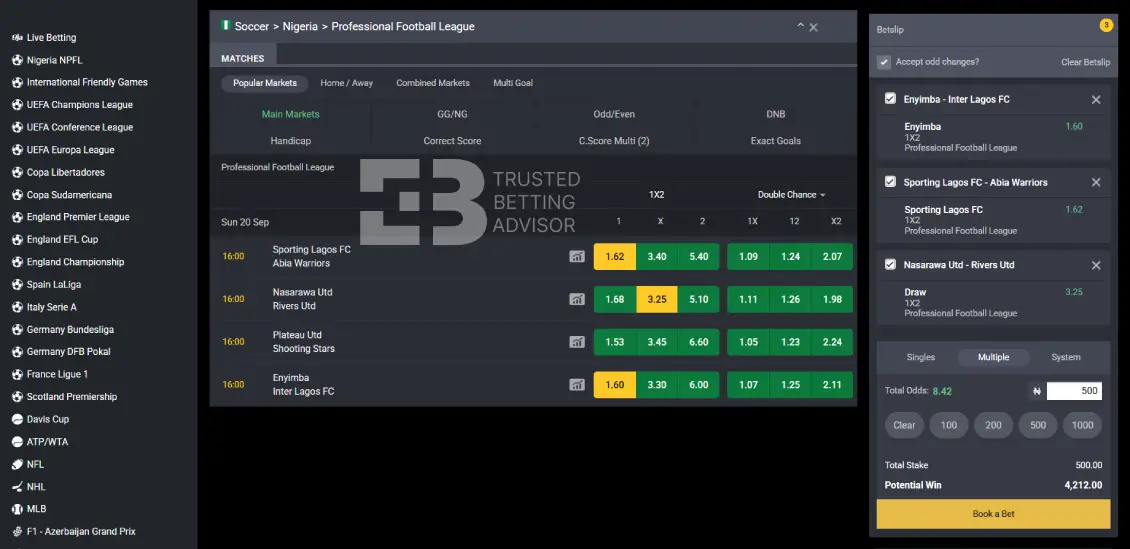The image size is (1130, 549).
Task: Open England Premier League
Action: 71,217
